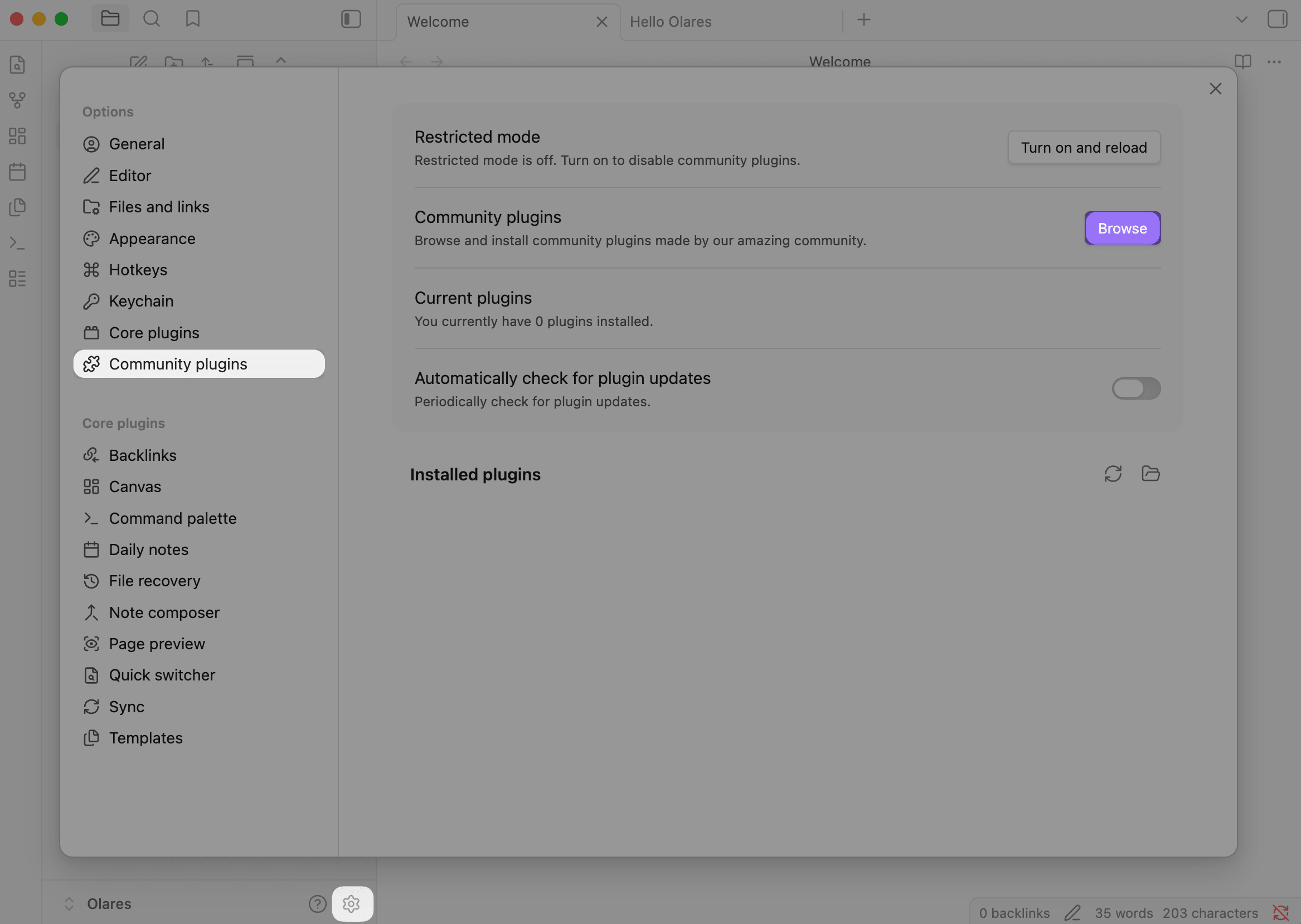Open today's daily note ribbon icon
The height and width of the screenshot is (924, 1301).
18,171
